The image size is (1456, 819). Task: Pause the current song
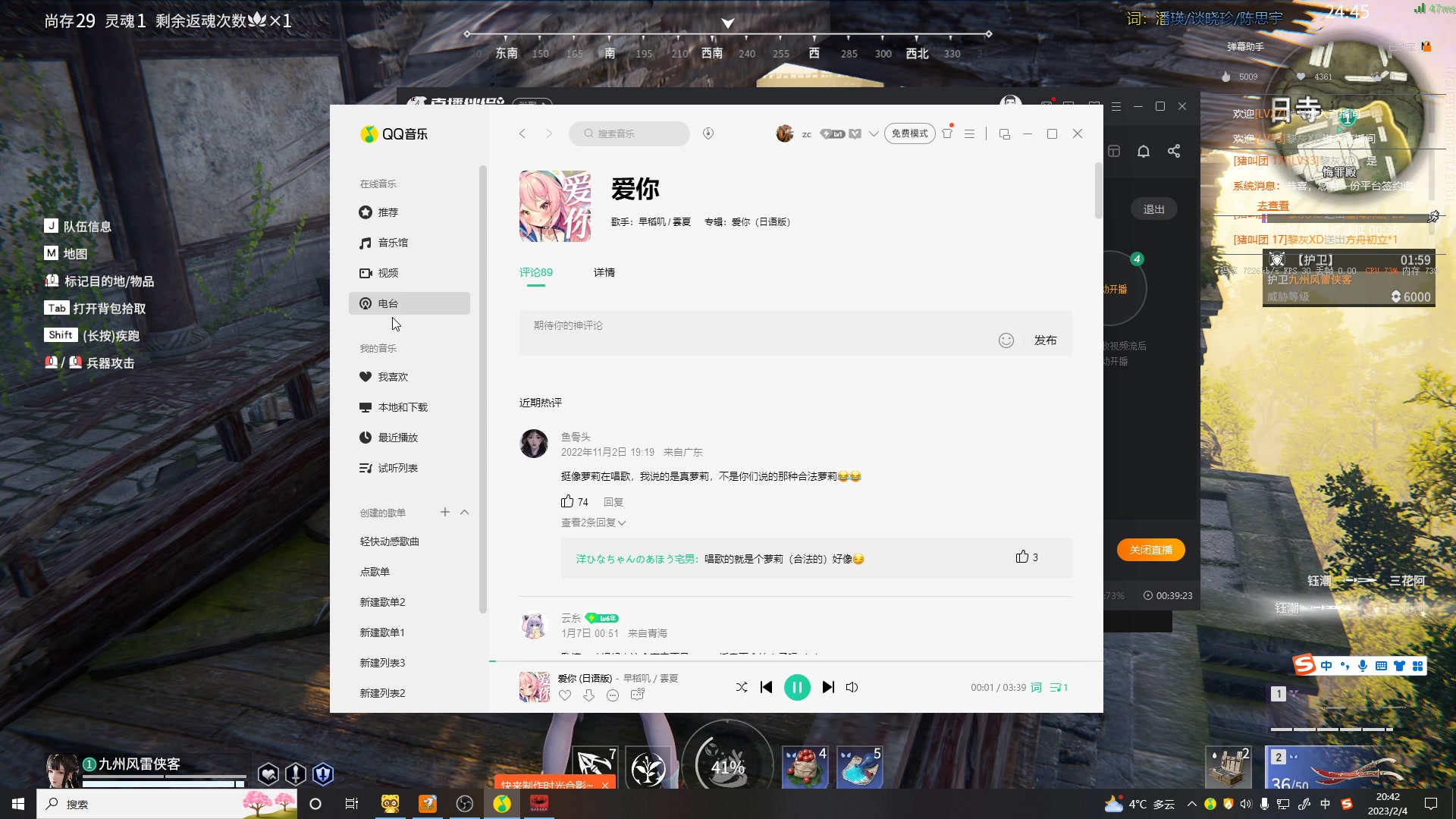coord(797,687)
